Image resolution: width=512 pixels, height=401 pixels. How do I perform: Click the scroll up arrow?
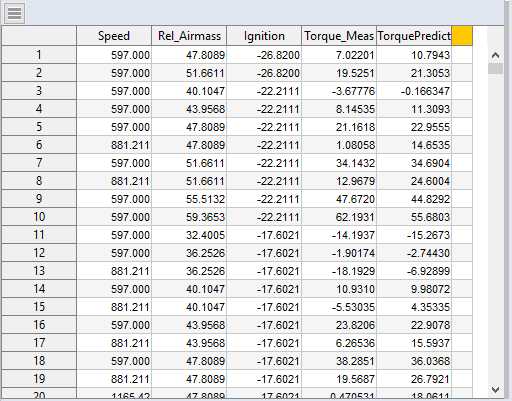[495, 55]
